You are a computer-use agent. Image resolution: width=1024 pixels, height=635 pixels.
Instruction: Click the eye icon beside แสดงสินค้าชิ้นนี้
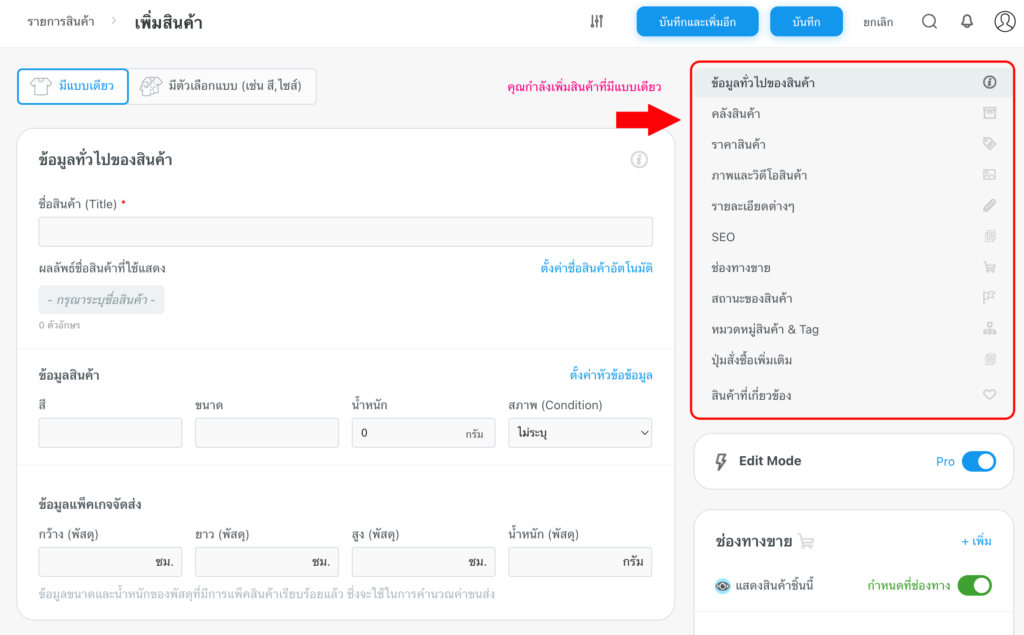click(x=722, y=586)
